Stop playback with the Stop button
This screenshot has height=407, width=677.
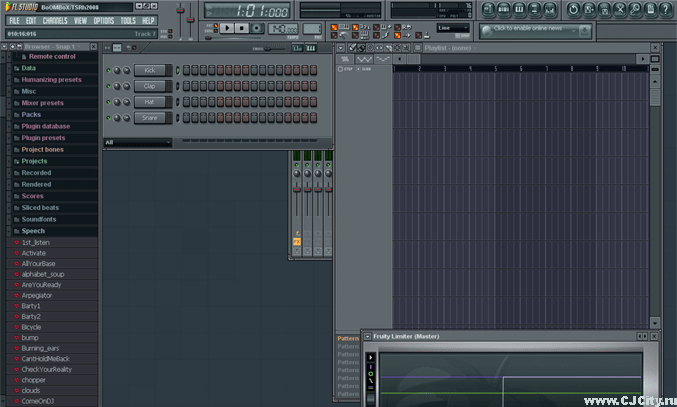[x=242, y=28]
